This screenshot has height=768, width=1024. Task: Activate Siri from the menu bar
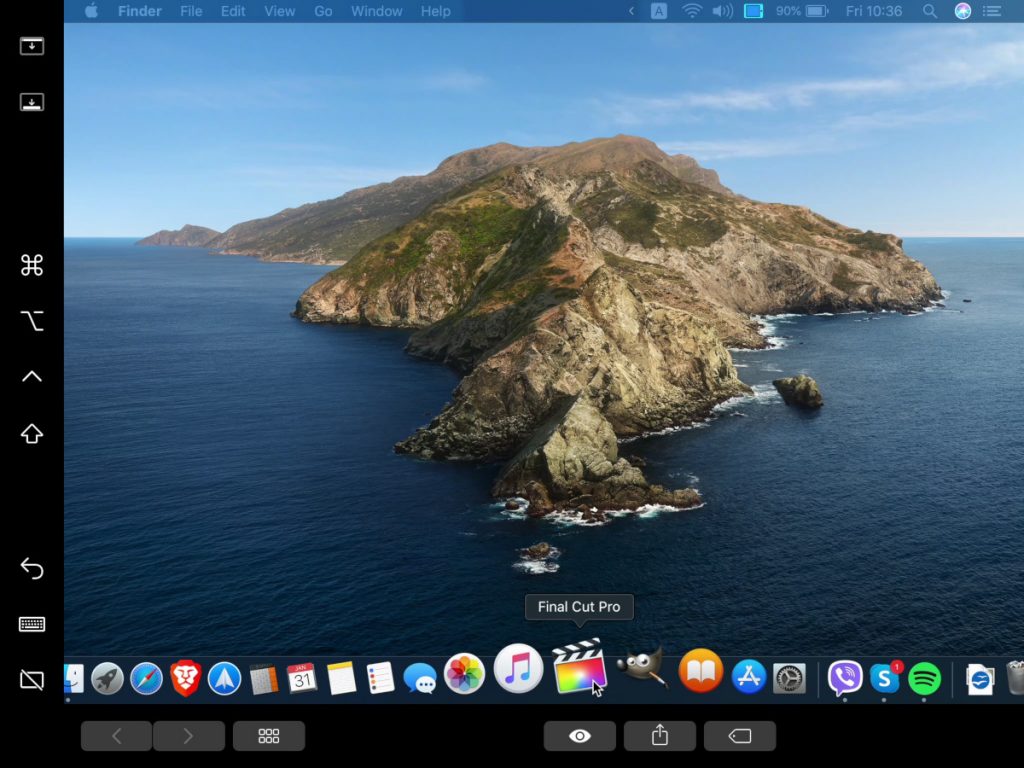coord(963,11)
